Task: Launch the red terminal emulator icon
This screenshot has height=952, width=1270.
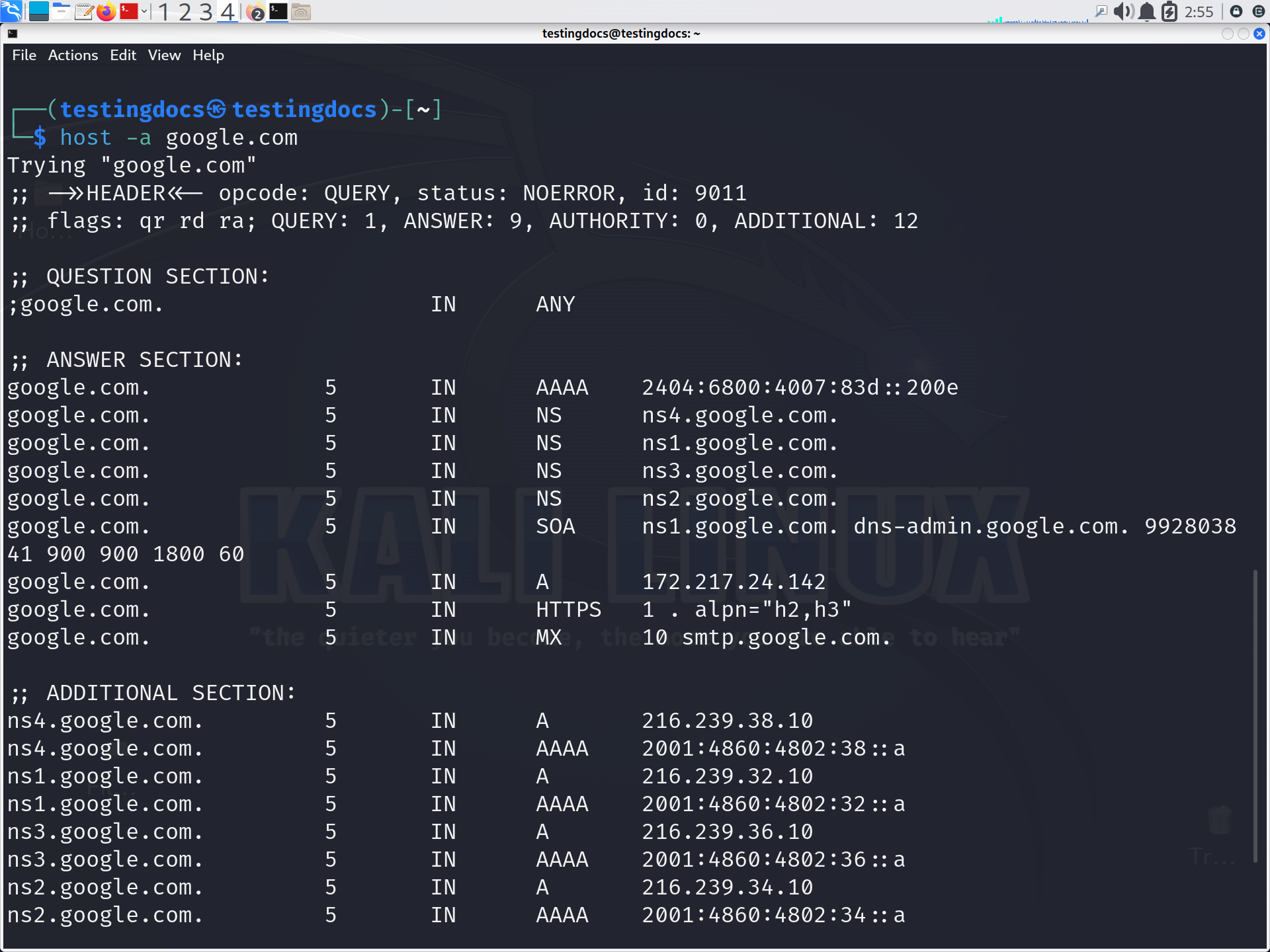Action: (x=128, y=11)
